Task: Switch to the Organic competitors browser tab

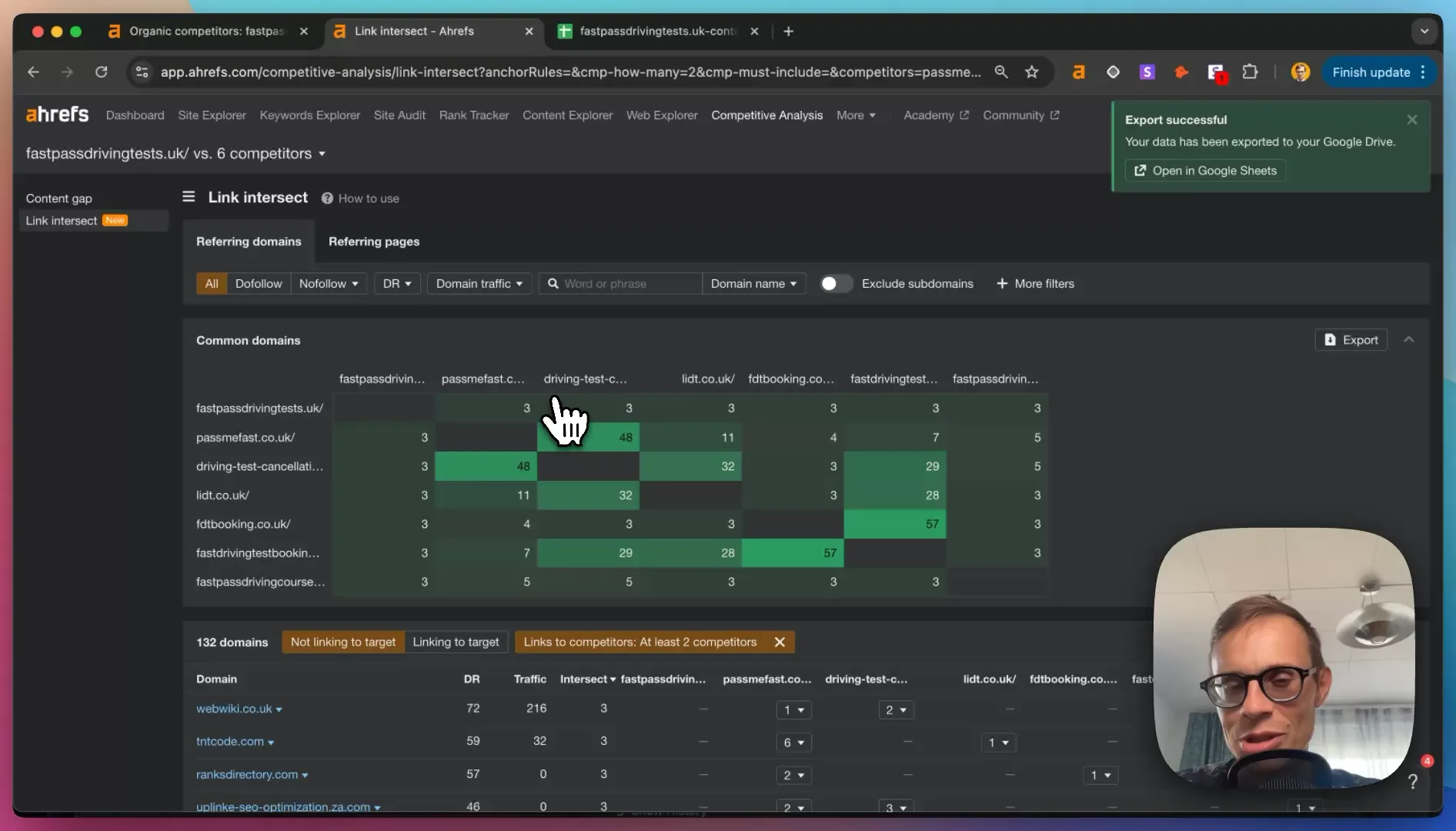Action: coord(206,32)
